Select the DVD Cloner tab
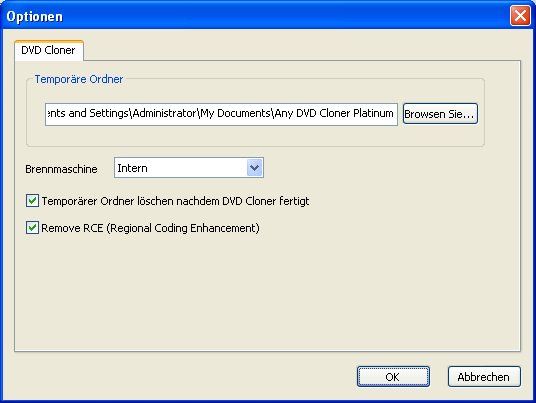This screenshot has height=403, width=536. 49,50
